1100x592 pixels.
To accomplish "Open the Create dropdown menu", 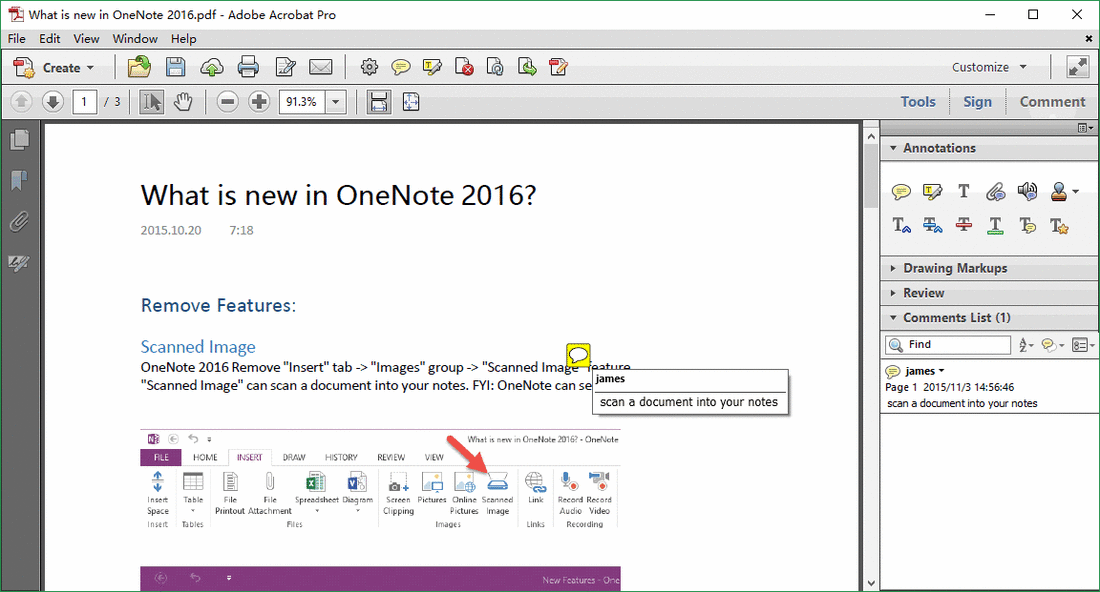I will [54, 67].
